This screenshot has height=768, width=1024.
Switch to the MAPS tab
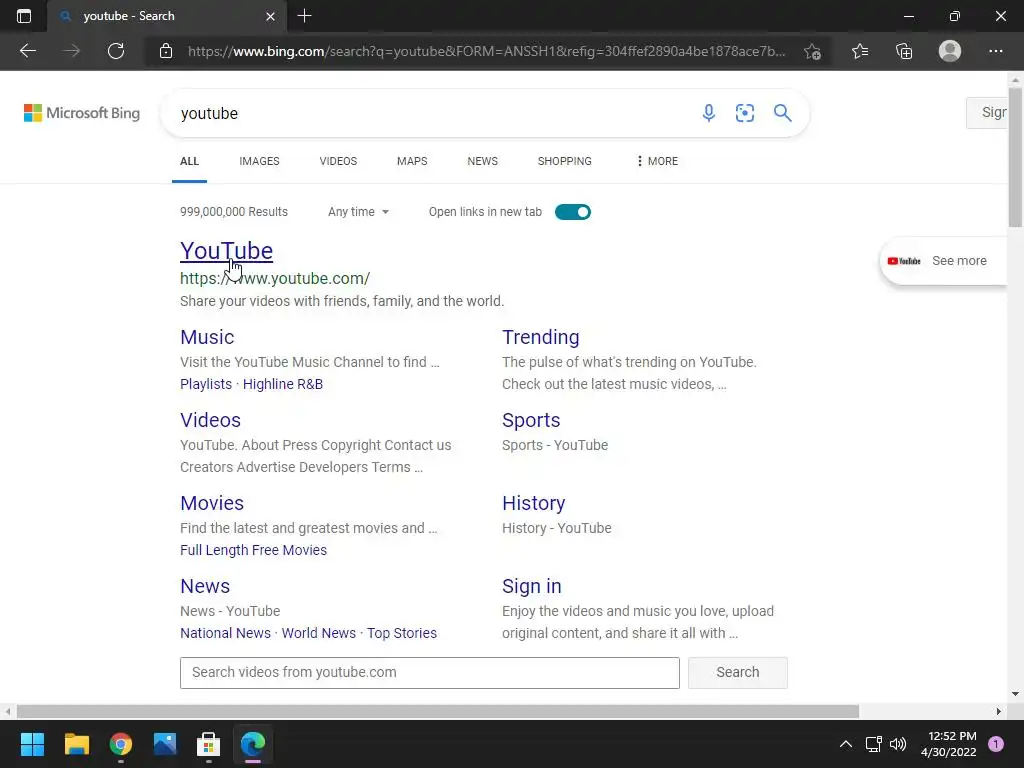pos(412,161)
